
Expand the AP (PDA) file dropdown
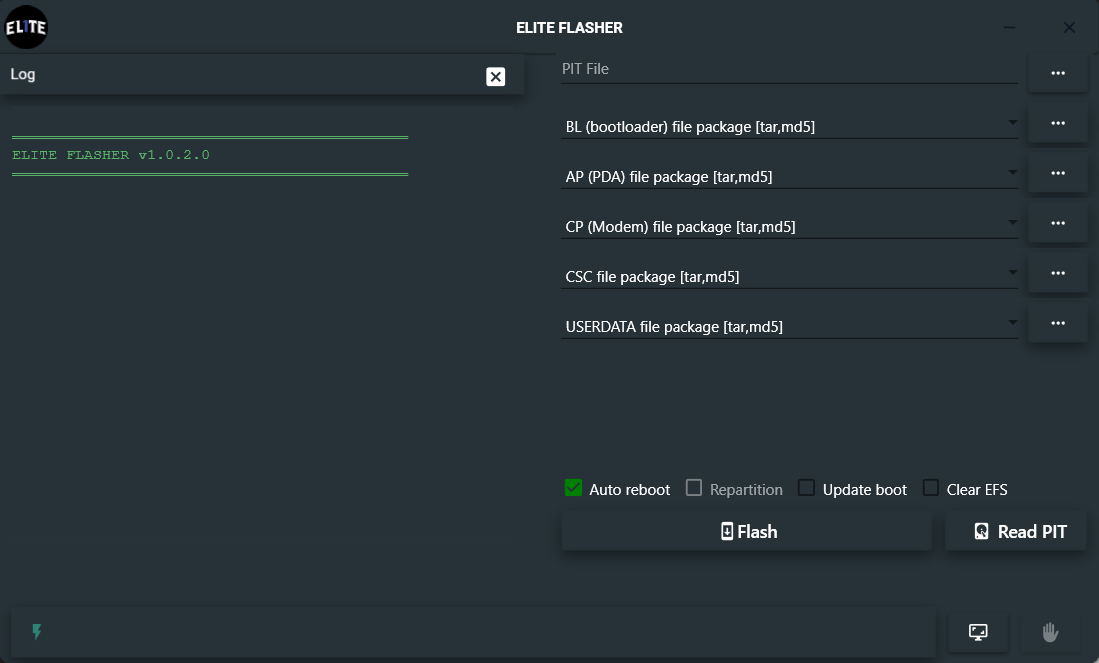tap(1012, 173)
